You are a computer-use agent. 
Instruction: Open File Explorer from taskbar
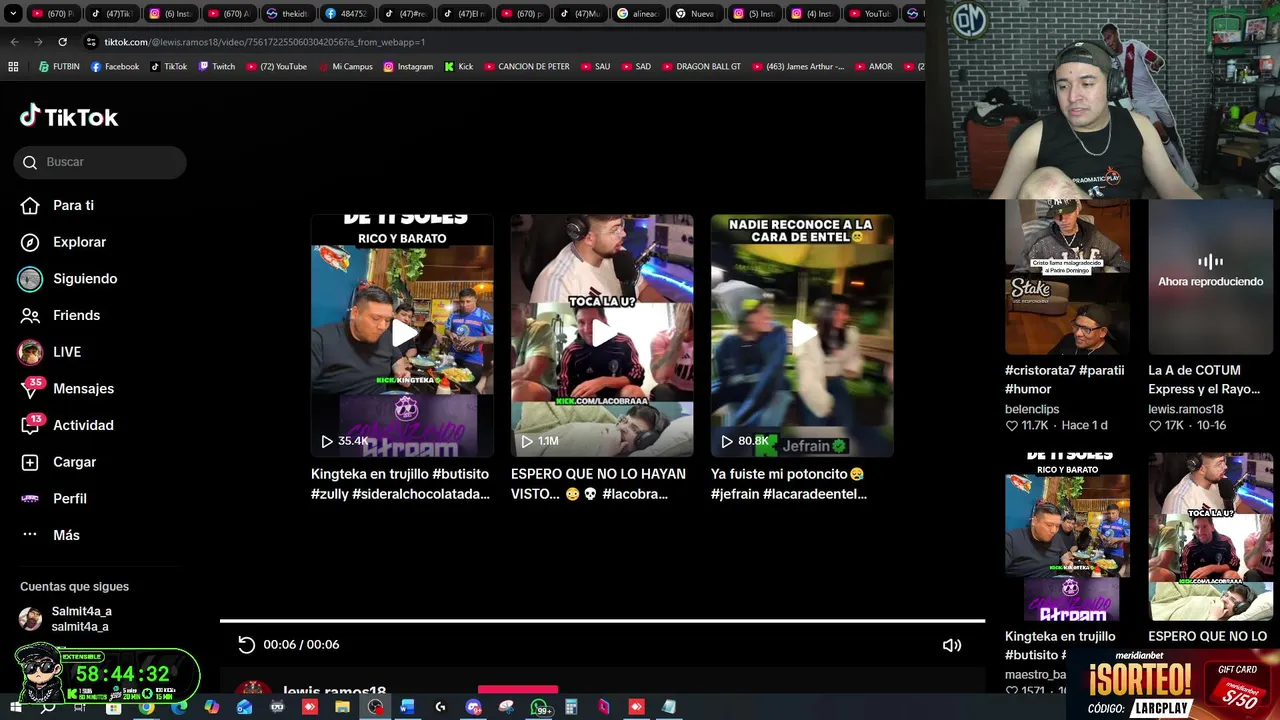pos(342,707)
